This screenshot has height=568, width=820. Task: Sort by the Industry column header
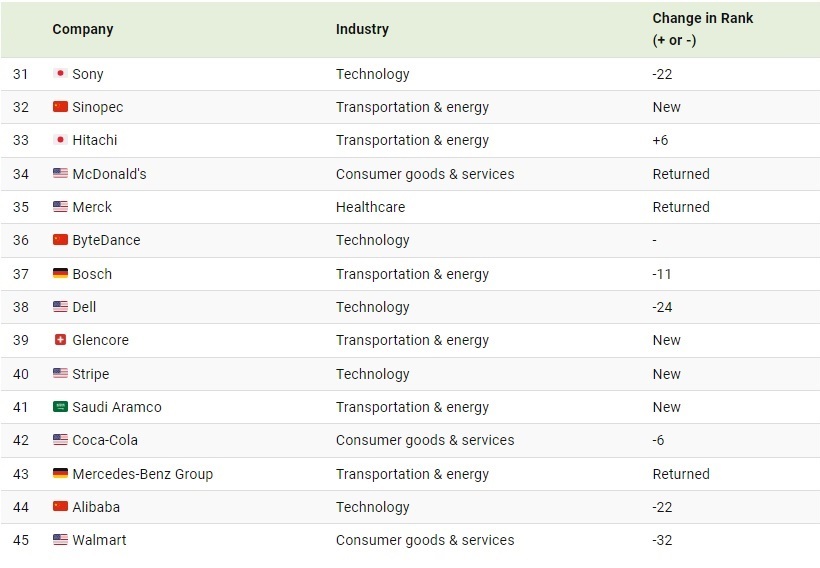362,29
